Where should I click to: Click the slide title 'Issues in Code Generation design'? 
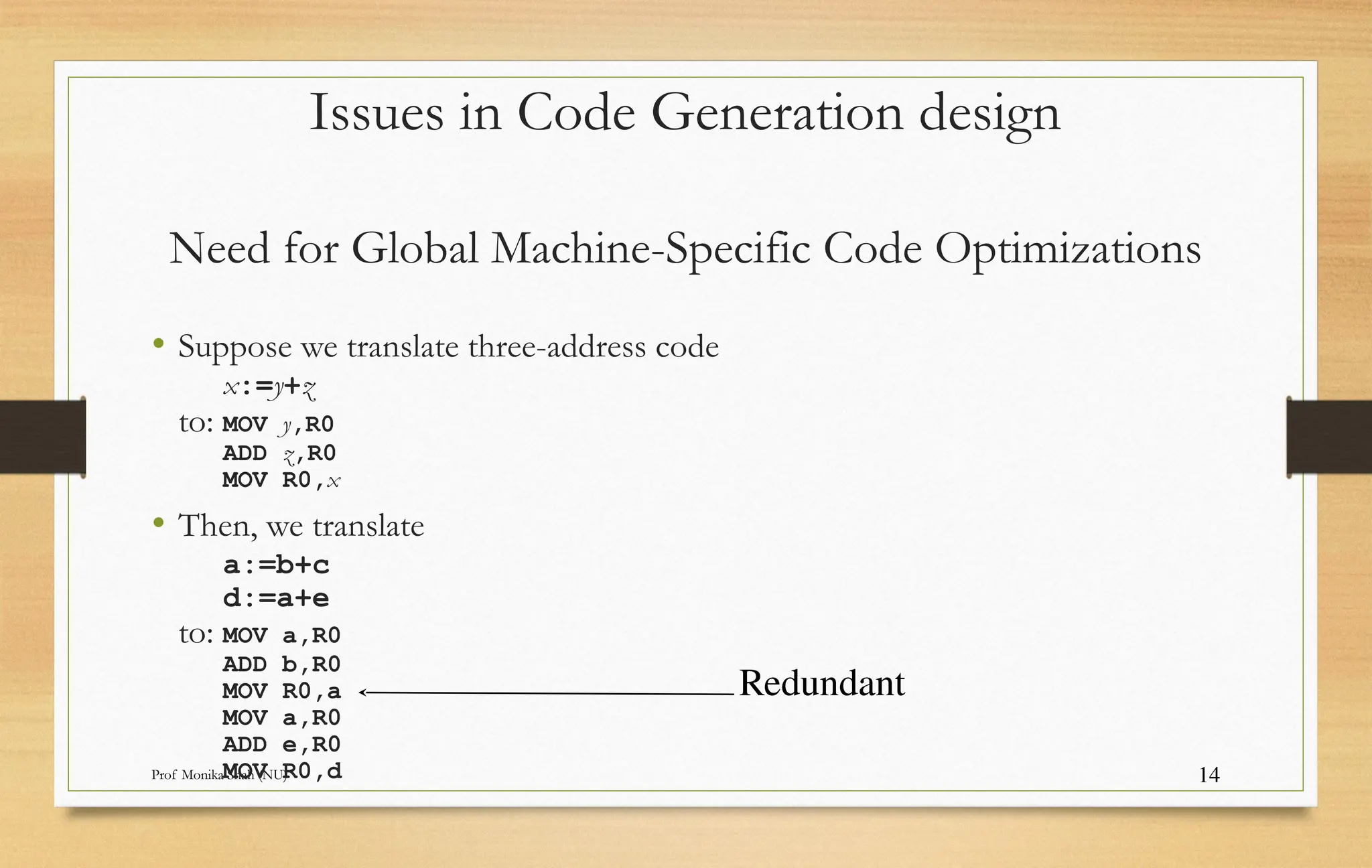685,113
